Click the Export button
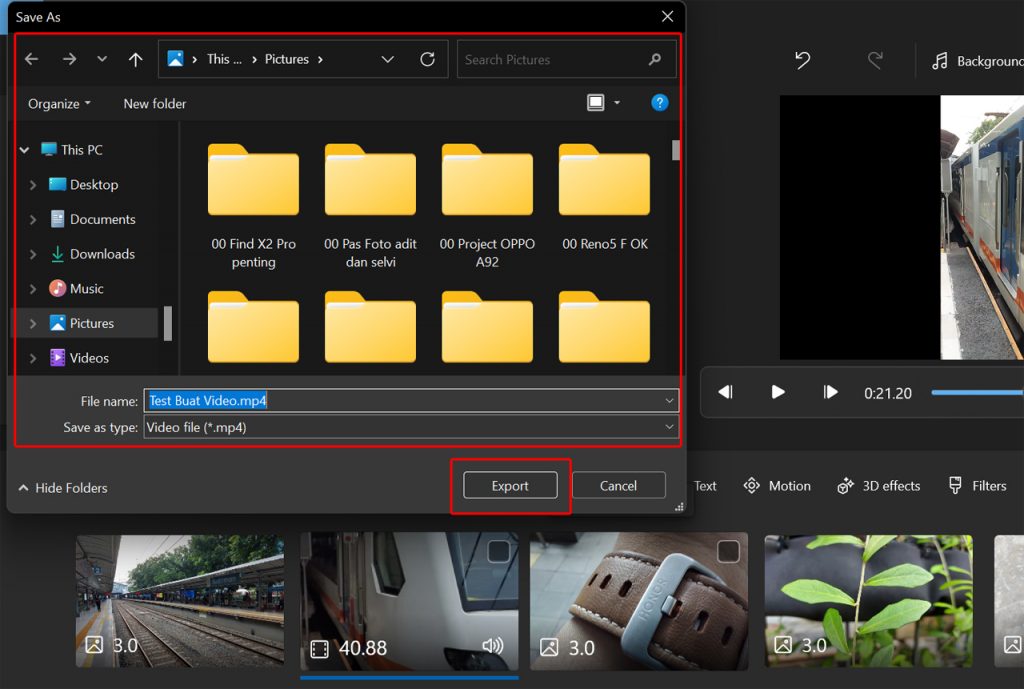 510,485
